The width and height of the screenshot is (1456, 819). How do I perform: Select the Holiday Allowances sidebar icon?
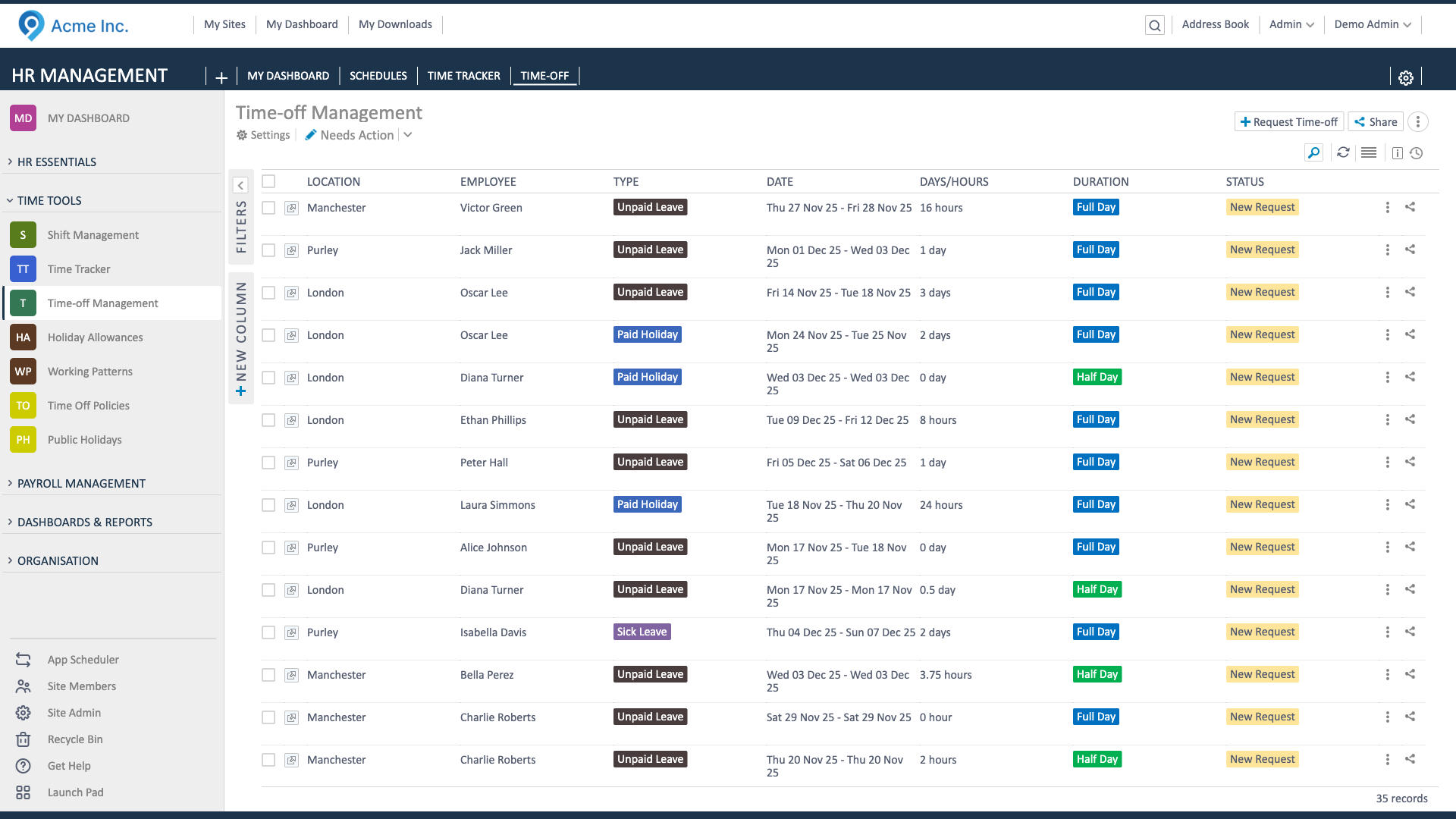coord(23,337)
